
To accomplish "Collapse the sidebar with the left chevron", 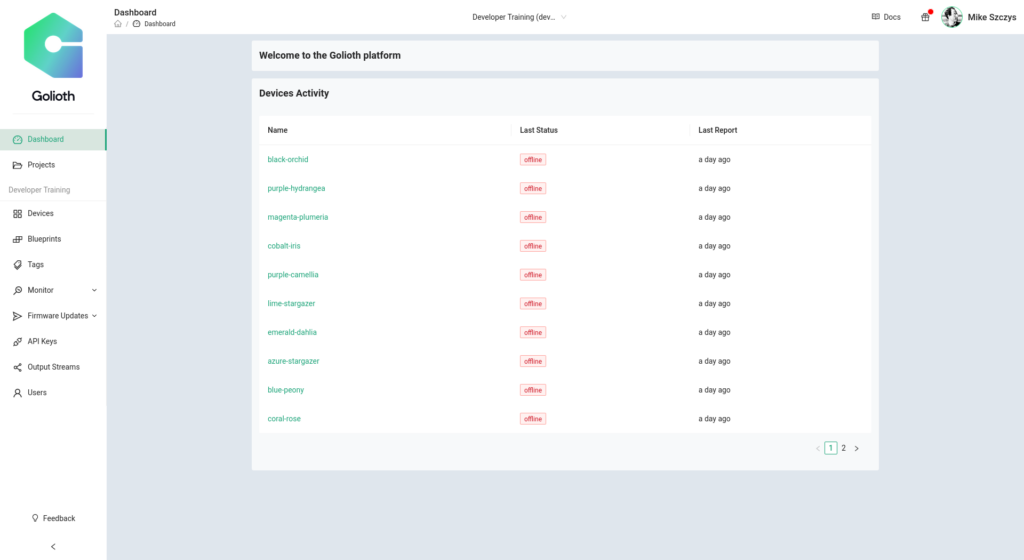I will (53, 546).
